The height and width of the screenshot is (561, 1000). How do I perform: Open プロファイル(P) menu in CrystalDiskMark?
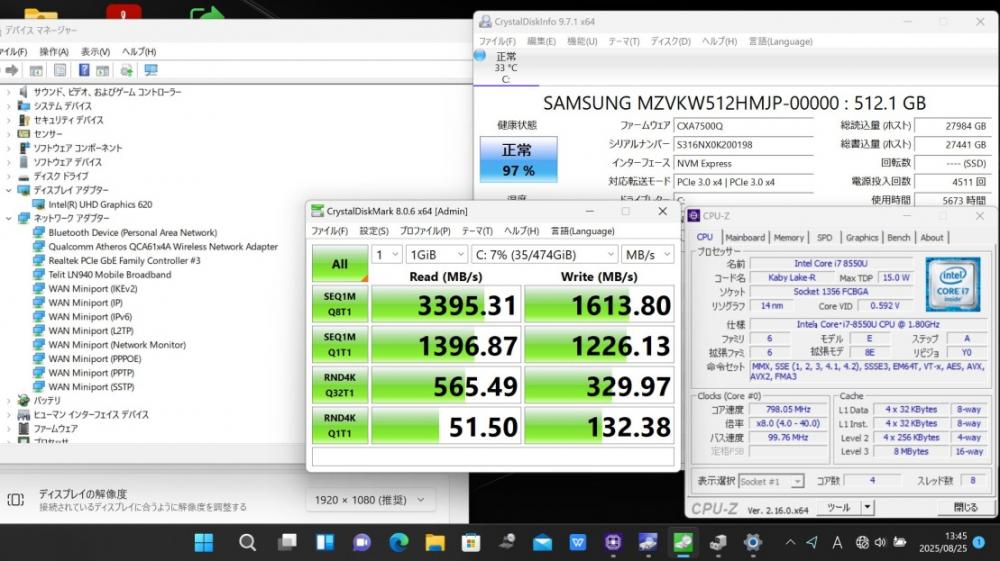(x=425, y=231)
